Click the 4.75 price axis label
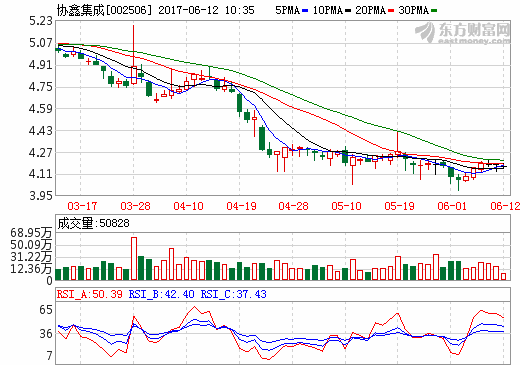This screenshot has height=365, width=520. pos(41,87)
